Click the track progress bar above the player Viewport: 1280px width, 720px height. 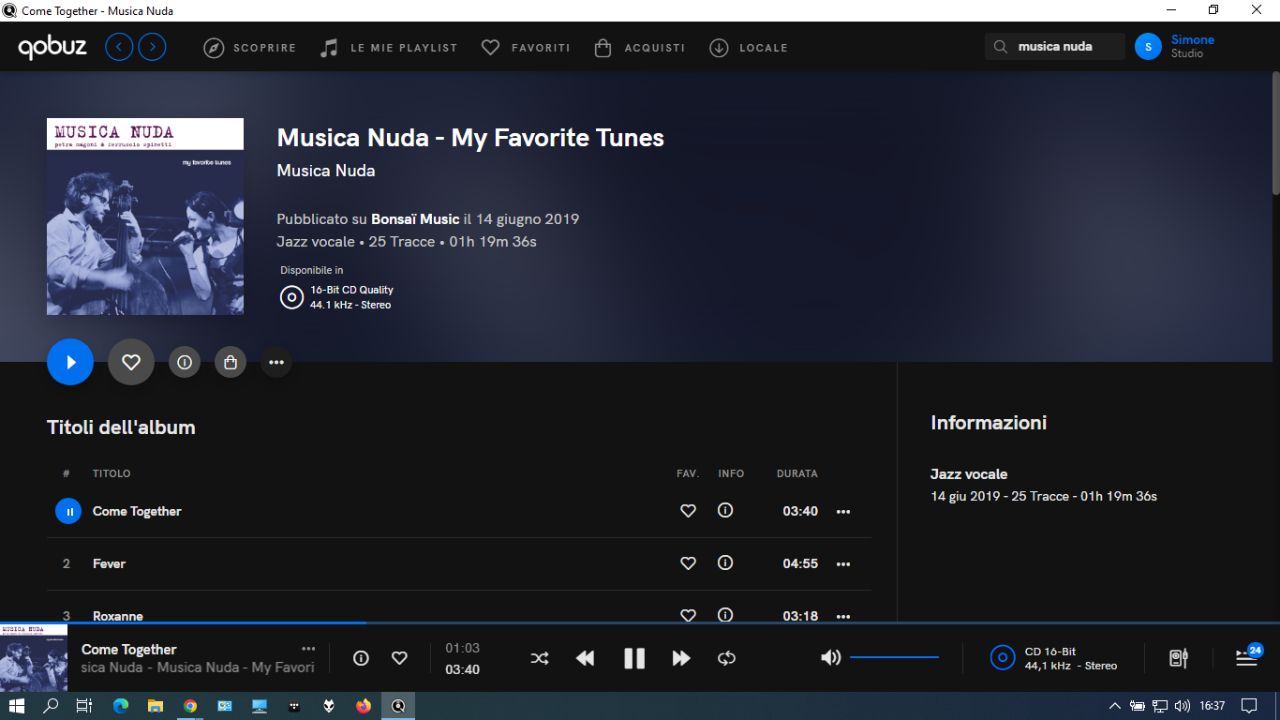[640, 623]
